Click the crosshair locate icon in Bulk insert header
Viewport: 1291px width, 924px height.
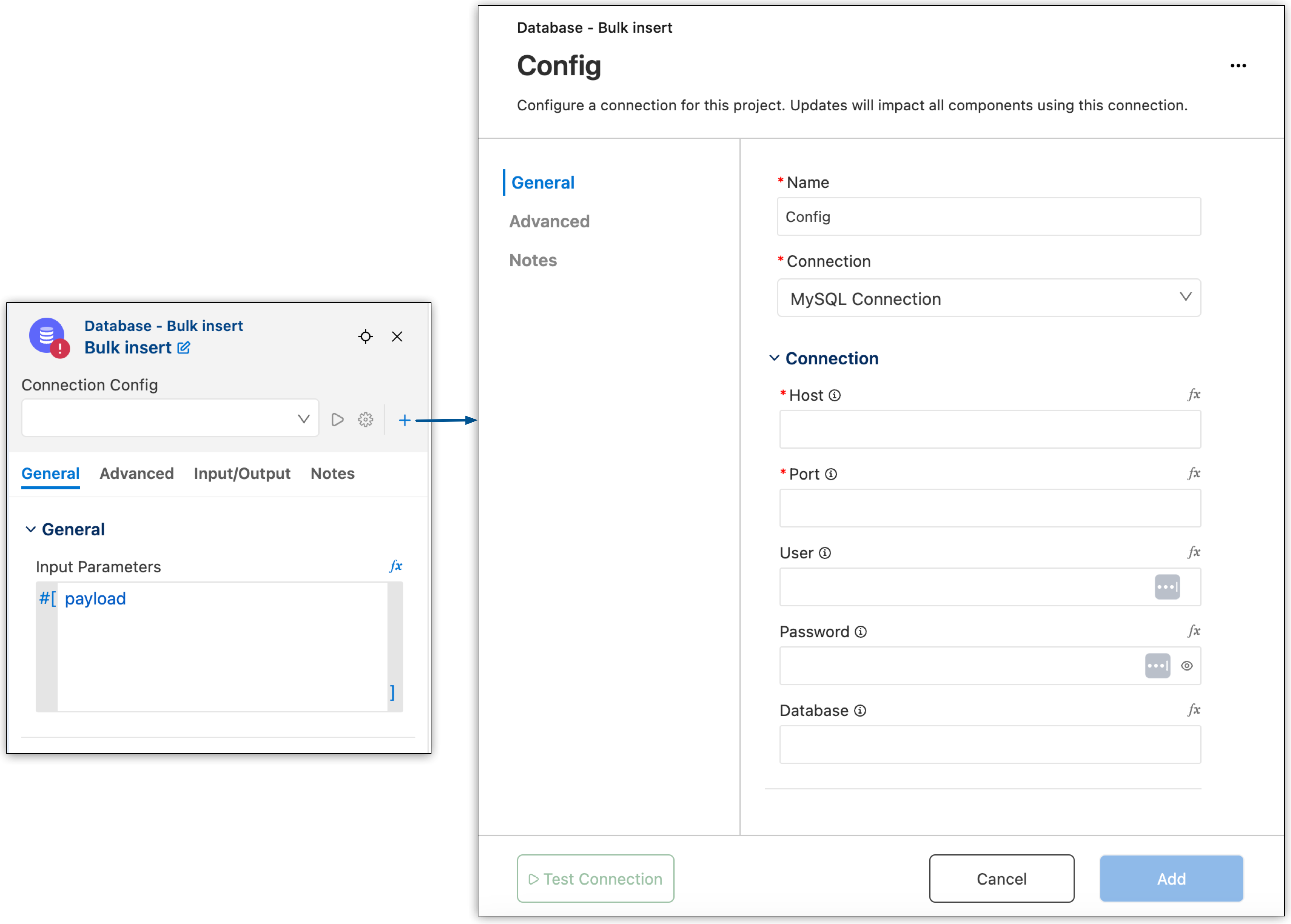pyautogui.click(x=365, y=336)
